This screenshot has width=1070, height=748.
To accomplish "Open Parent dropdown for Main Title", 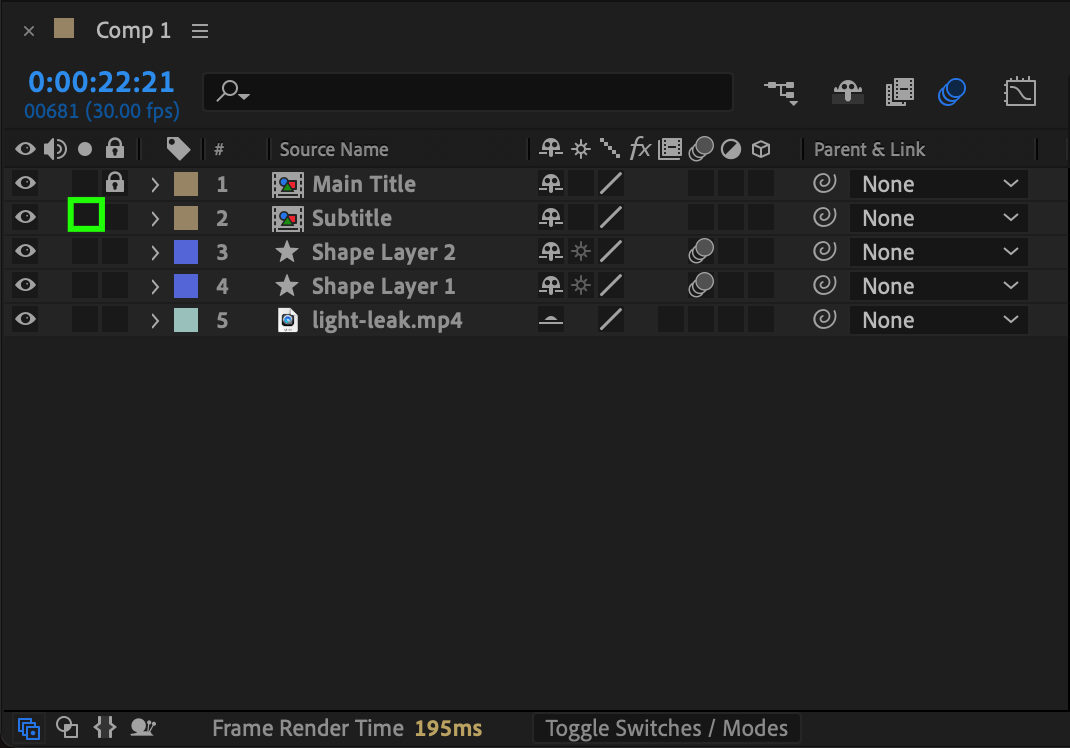I will point(938,184).
